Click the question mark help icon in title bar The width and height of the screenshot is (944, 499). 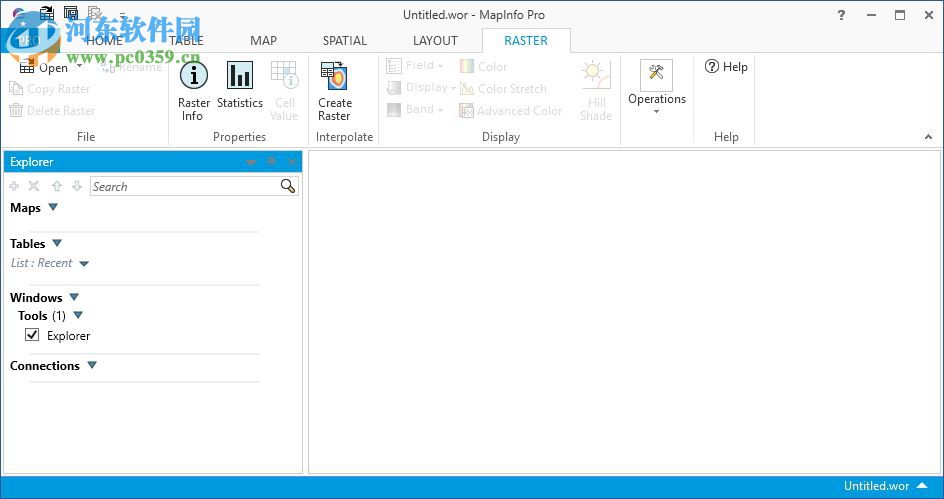click(x=841, y=16)
